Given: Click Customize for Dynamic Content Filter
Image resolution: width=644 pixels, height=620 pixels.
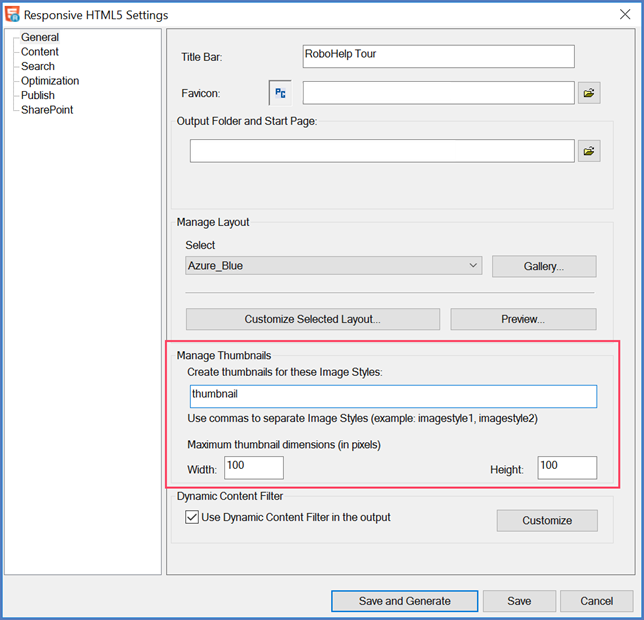Looking at the screenshot, I should pyautogui.click(x=546, y=520).
